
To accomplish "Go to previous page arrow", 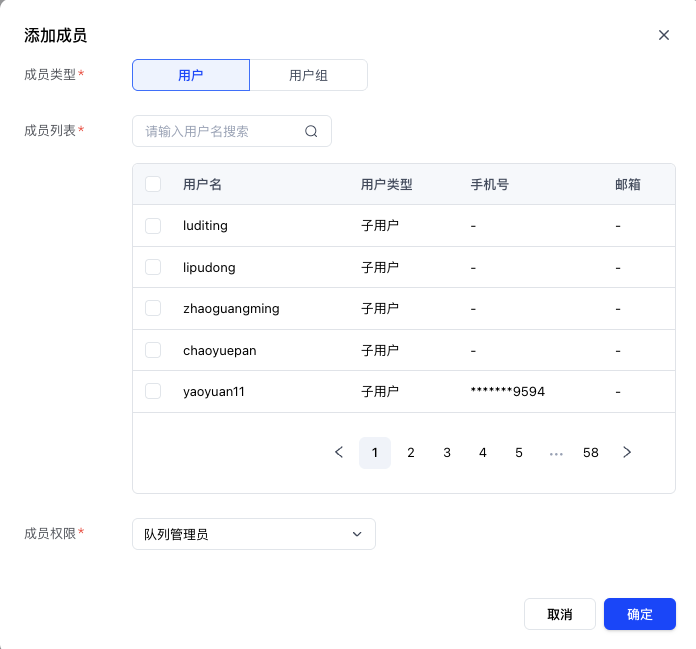I will tap(339, 452).
